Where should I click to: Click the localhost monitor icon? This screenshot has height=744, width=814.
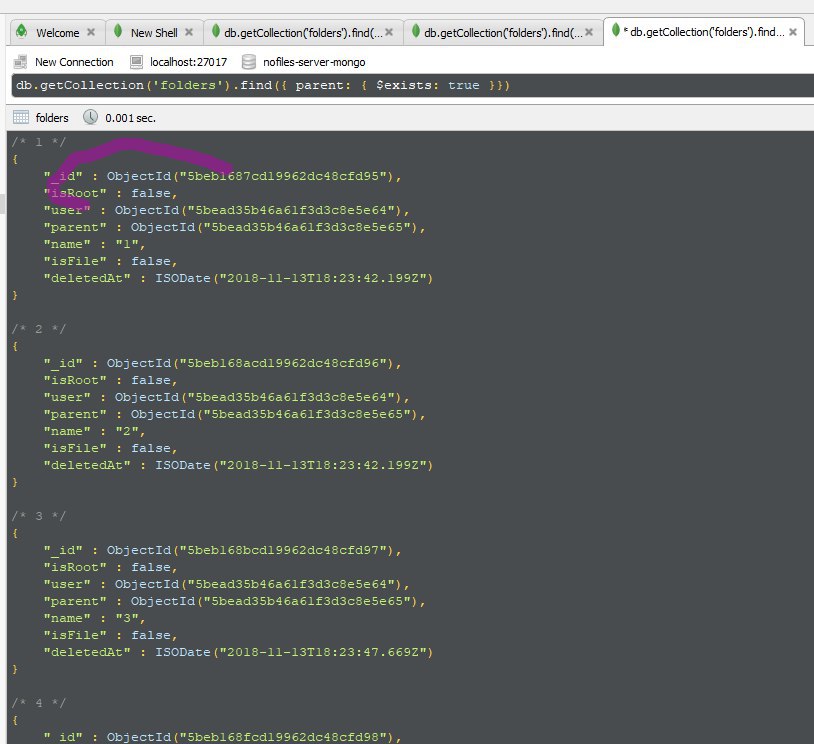(x=136, y=62)
